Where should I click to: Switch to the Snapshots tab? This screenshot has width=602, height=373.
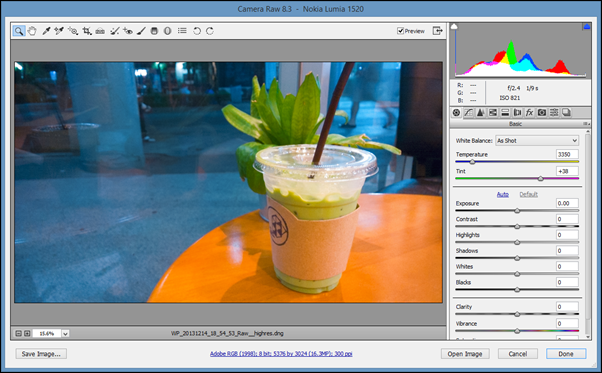(566, 112)
